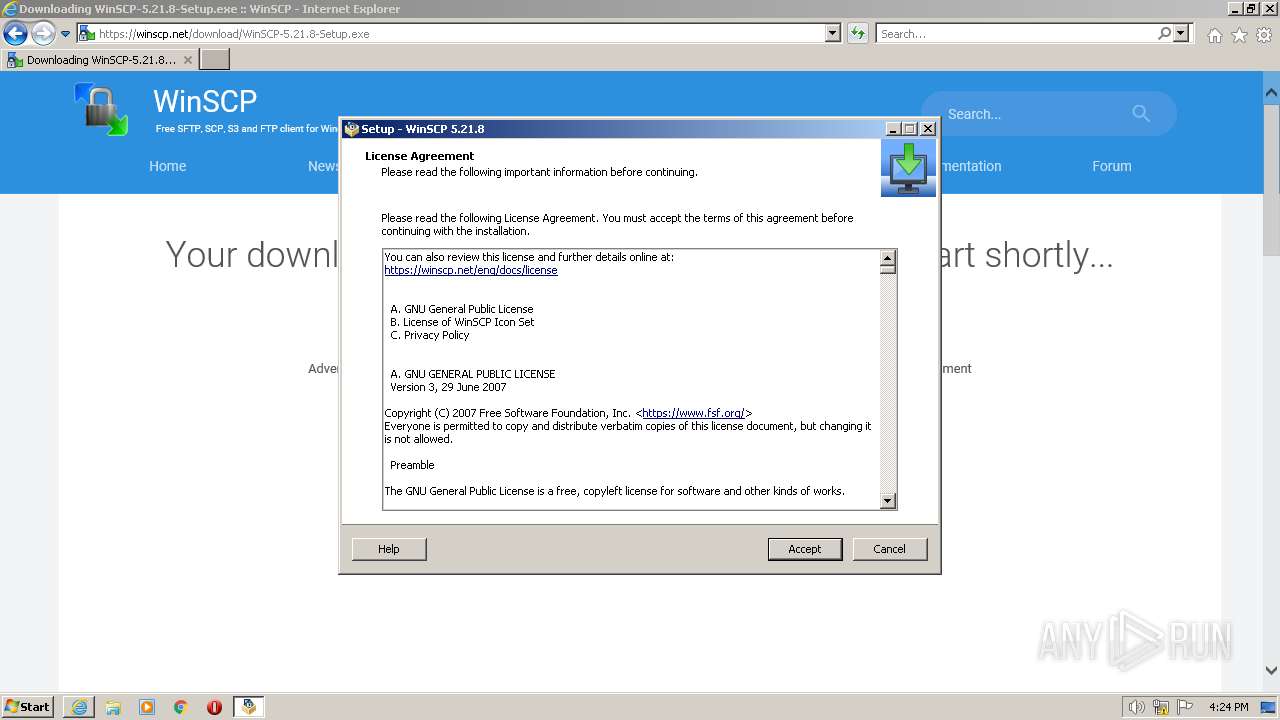Open the recent pages dropdown arrow

coord(66,34)
